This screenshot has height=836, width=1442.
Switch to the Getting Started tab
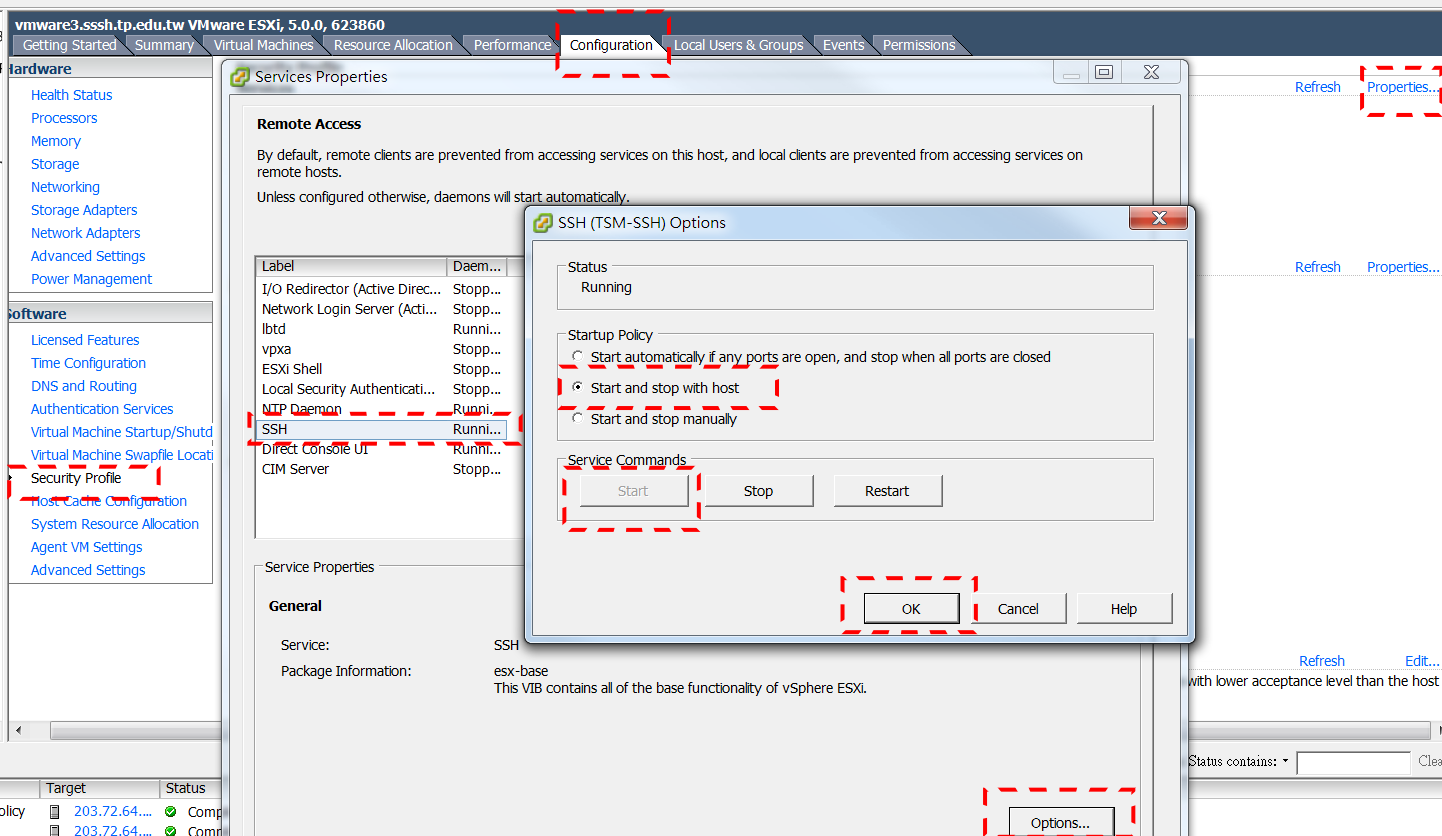click(x=69, y=45)
